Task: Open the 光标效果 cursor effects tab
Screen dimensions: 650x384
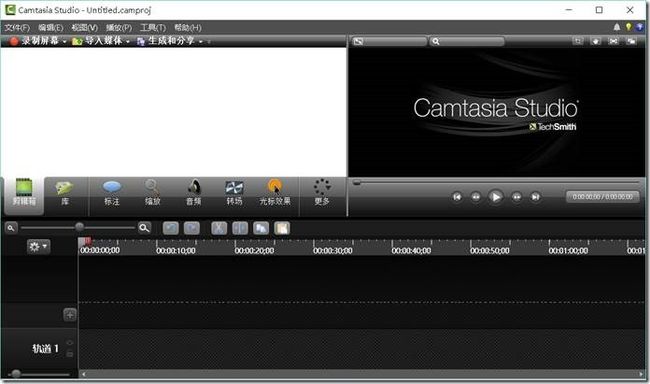Action: coord(275,193)
